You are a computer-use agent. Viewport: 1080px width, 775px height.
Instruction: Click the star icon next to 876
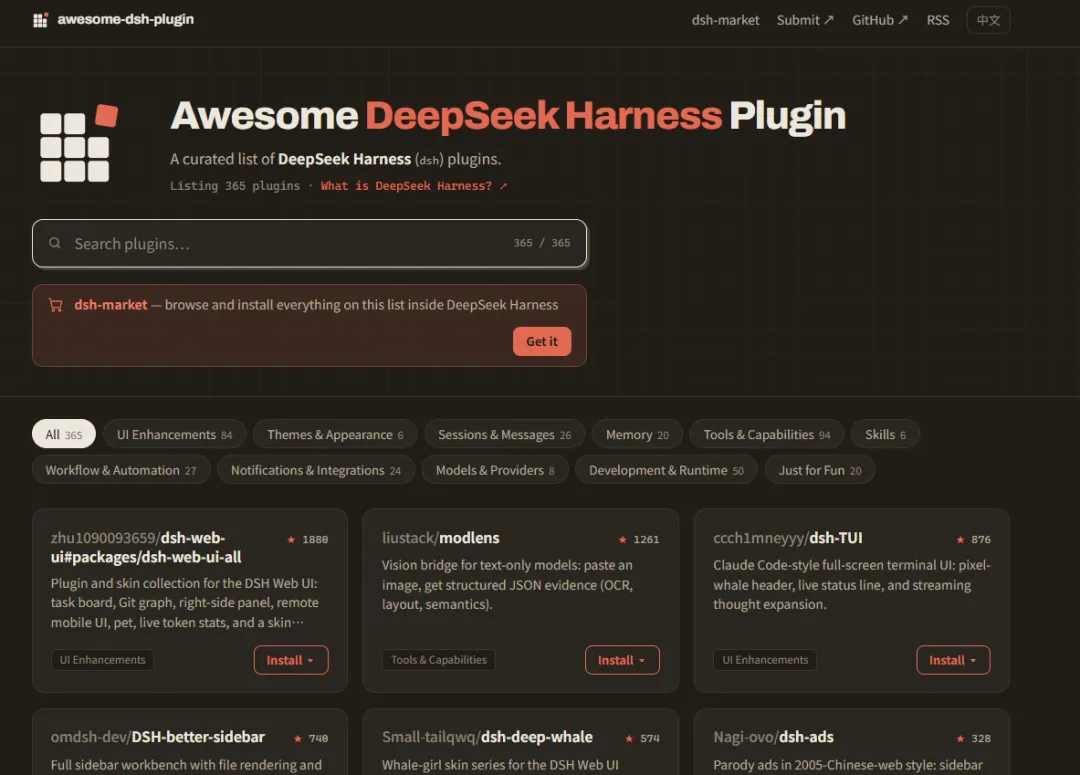point(960,539)
